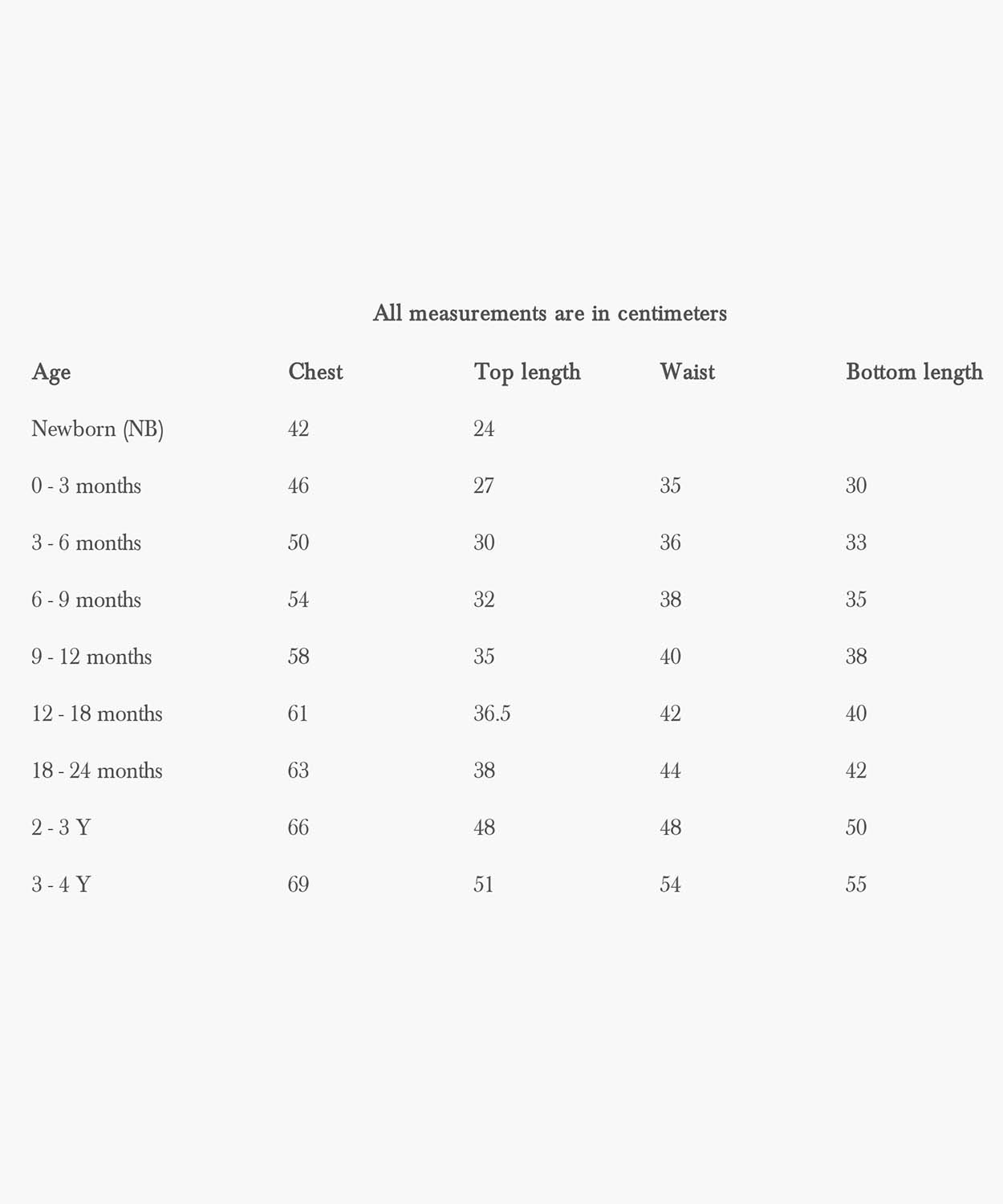Select the 12 - 18 months row label
Image resolution: width=1003 pixels, height=1204 pixels.
pos(97,714)
